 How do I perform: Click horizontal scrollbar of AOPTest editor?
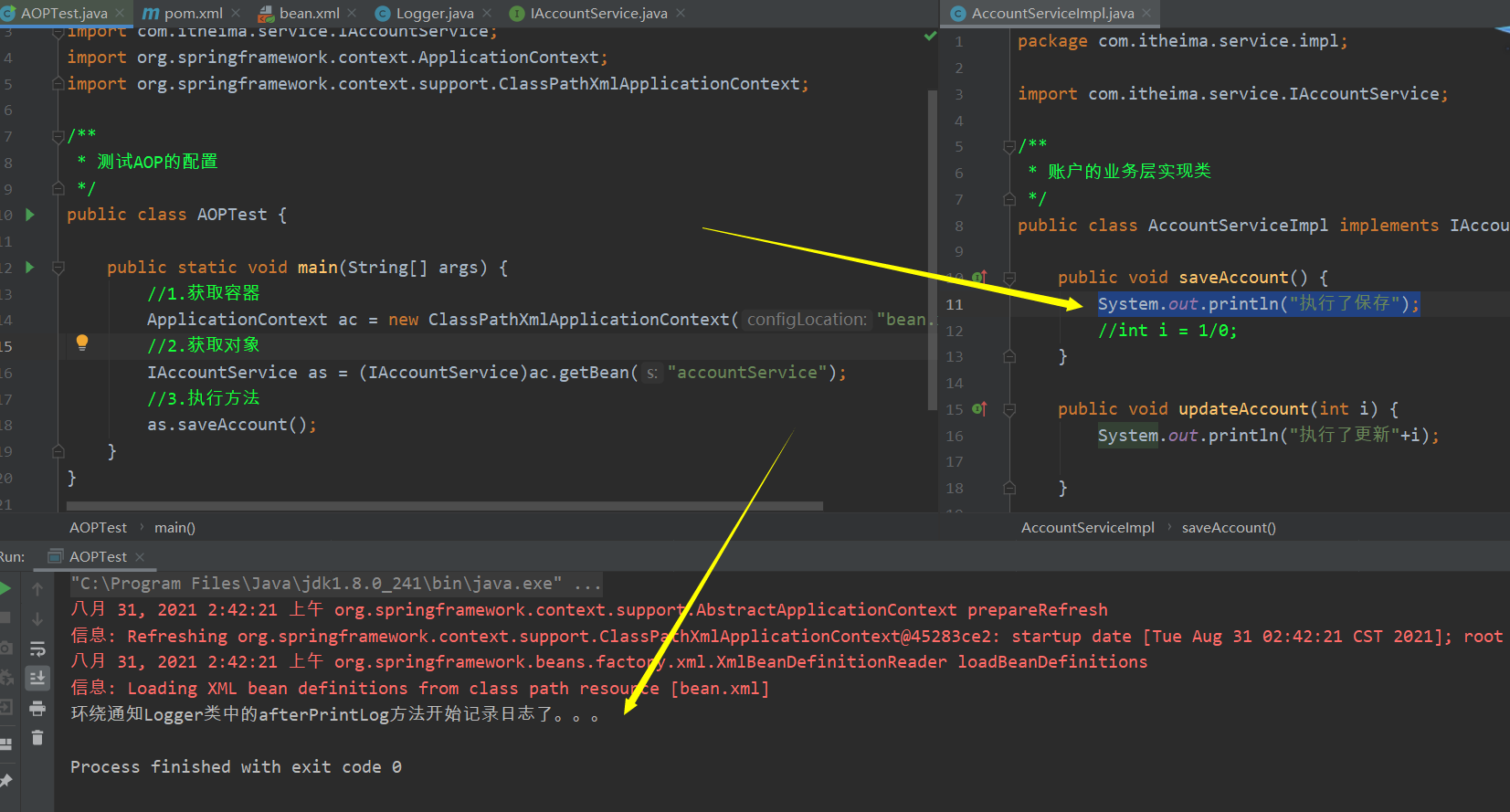(x=445, y=505)
